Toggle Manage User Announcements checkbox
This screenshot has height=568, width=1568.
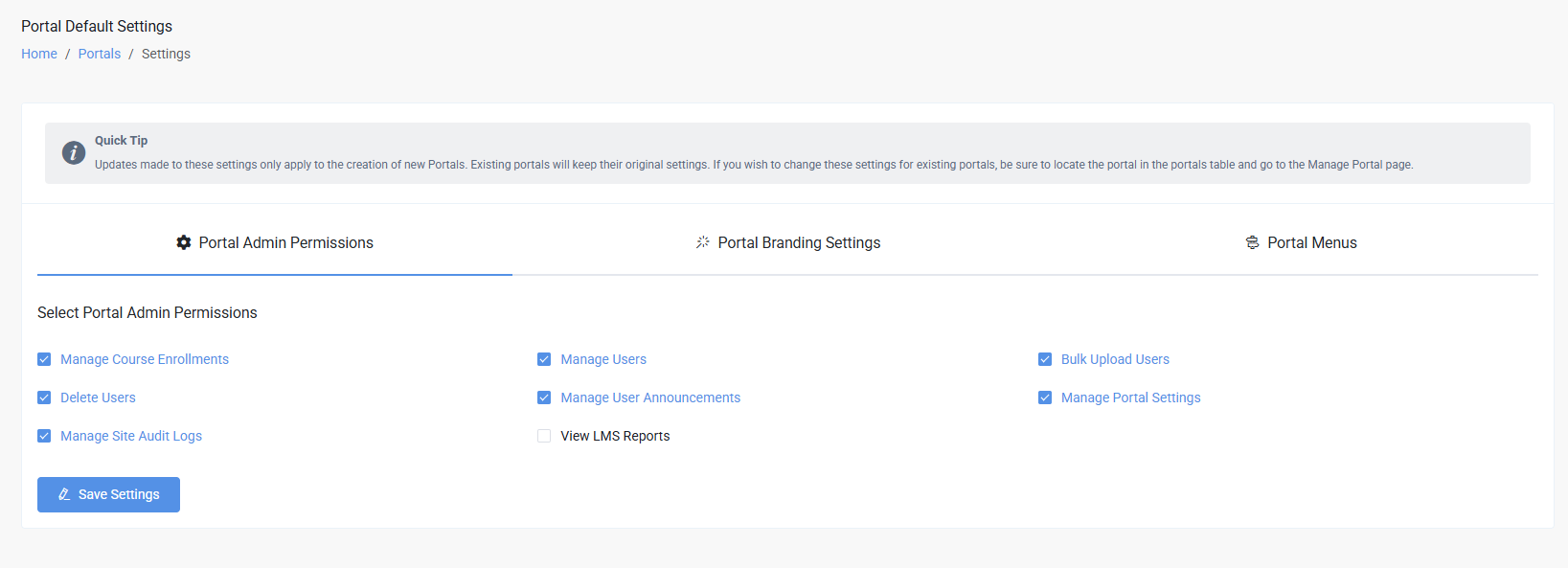[x=544, y=398]
